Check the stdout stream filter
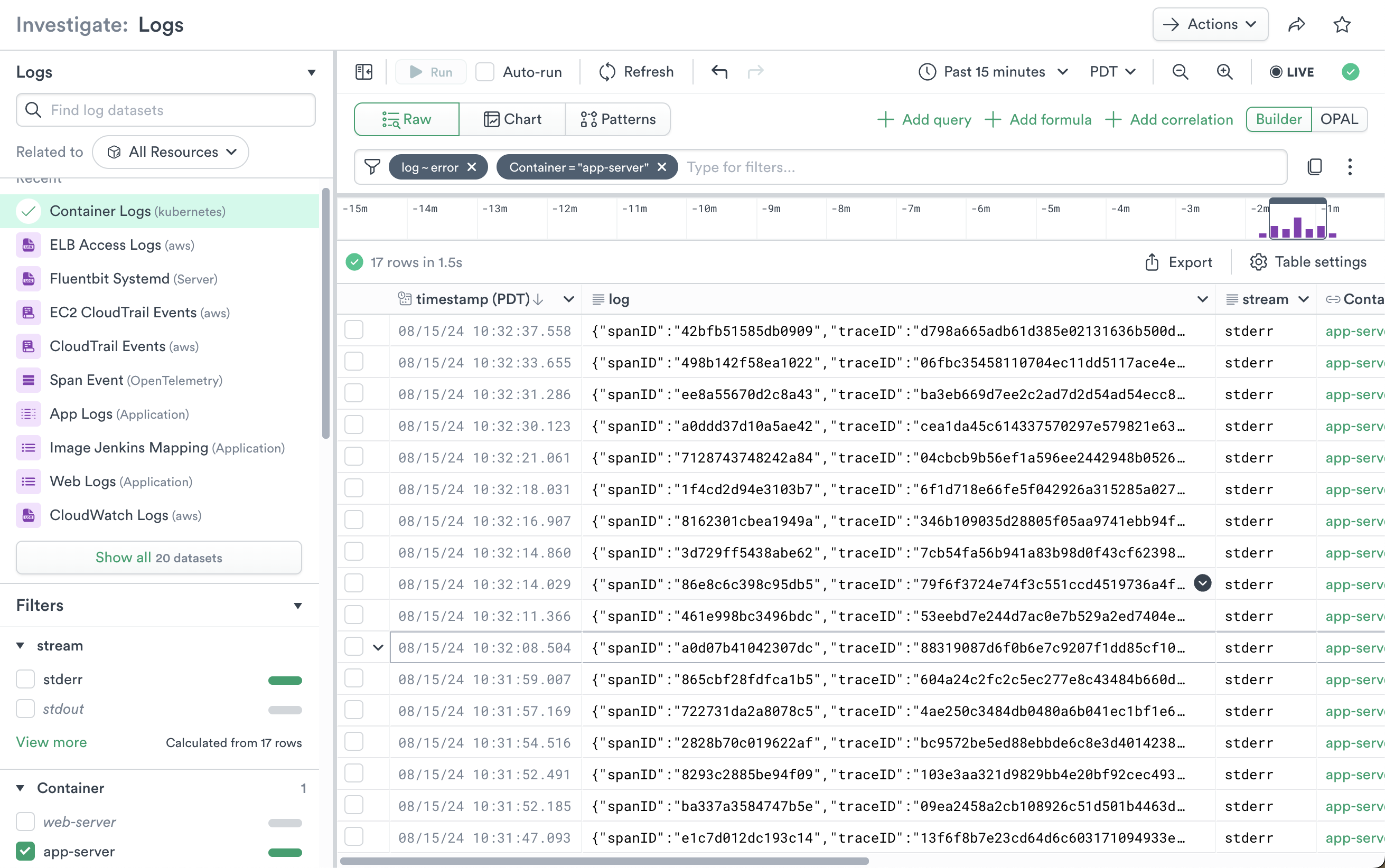Image resolution: width=1385 pixels, height=868 pixels. [x=25, y=709]
